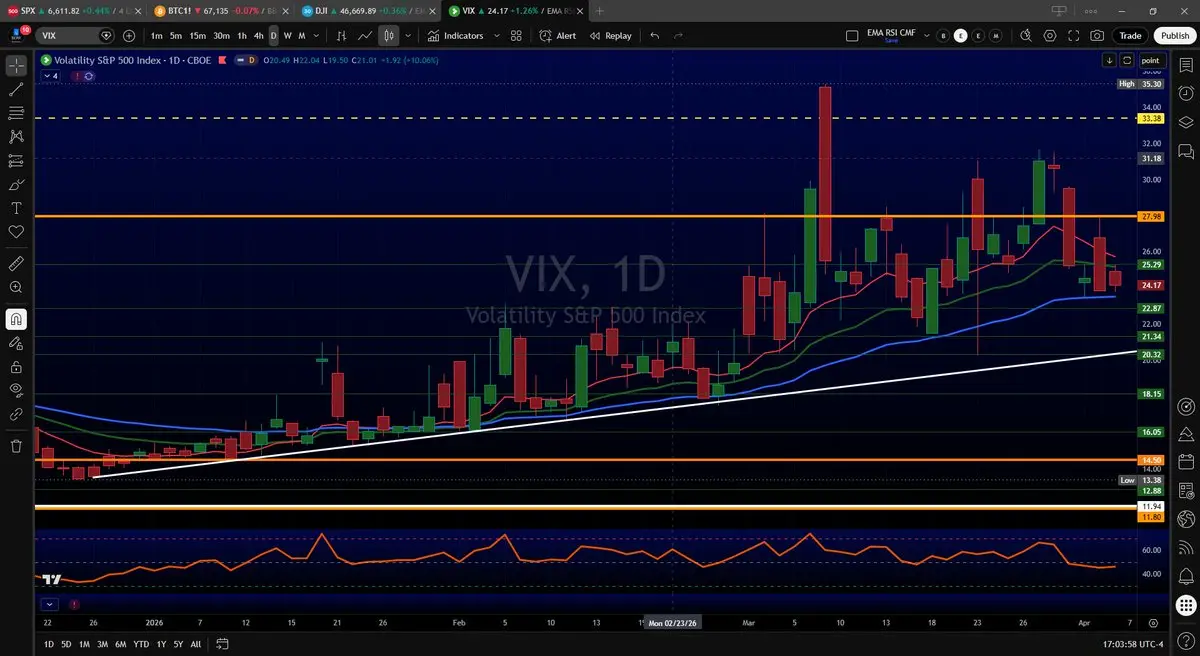Click the user profile avatar menu
This screenshot has height=656, width=1200.
pos(16,34)
